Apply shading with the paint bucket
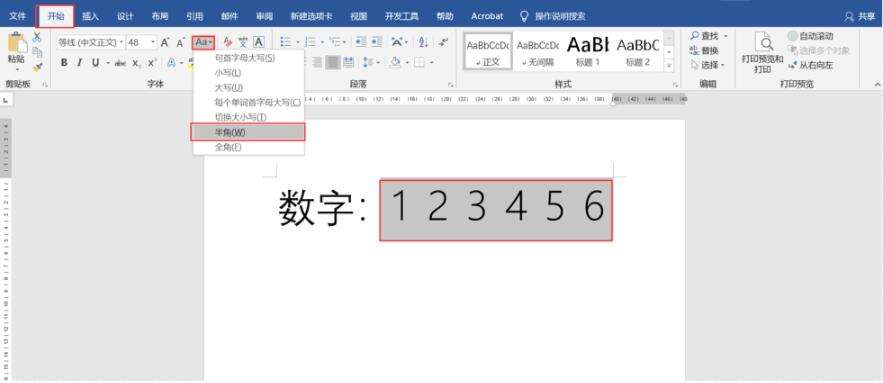The image size is (883, 383). point(395,63)
